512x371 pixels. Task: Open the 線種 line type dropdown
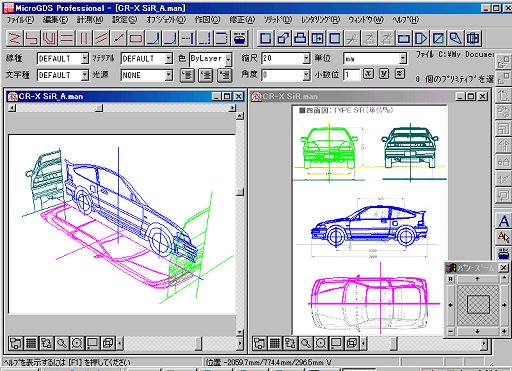(x=85, y=59)
